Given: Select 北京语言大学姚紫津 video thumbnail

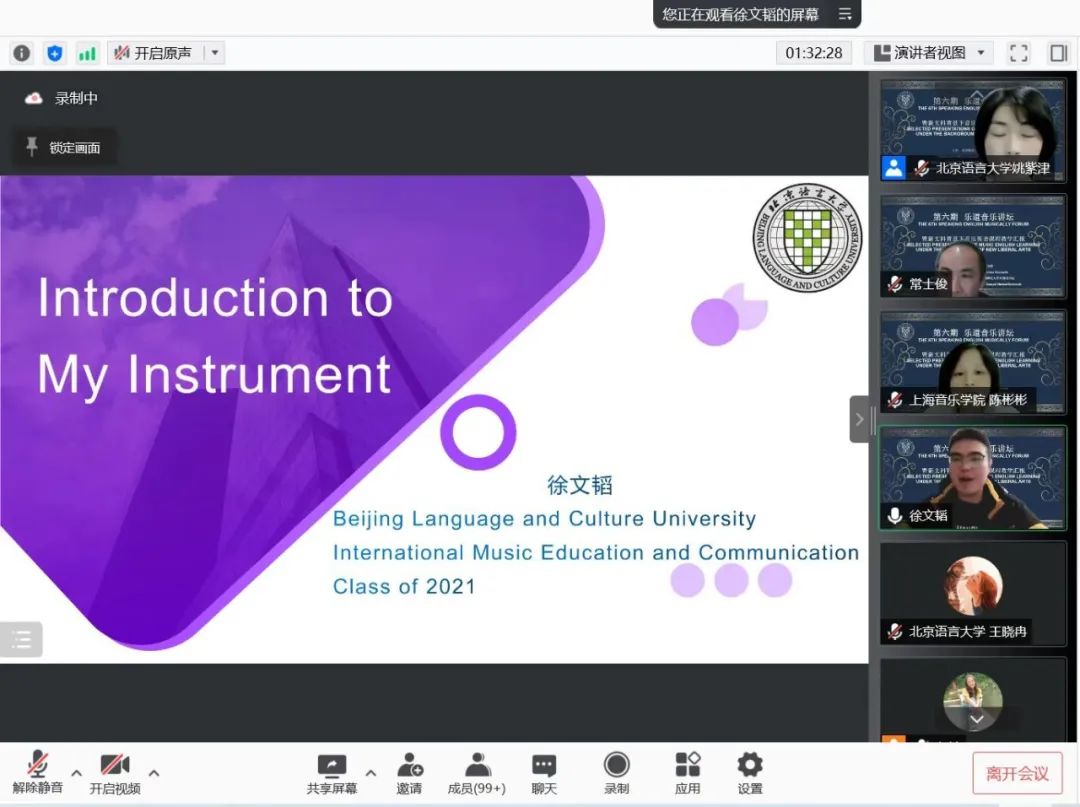Looking at the screenshot, I should coord(973,130).
